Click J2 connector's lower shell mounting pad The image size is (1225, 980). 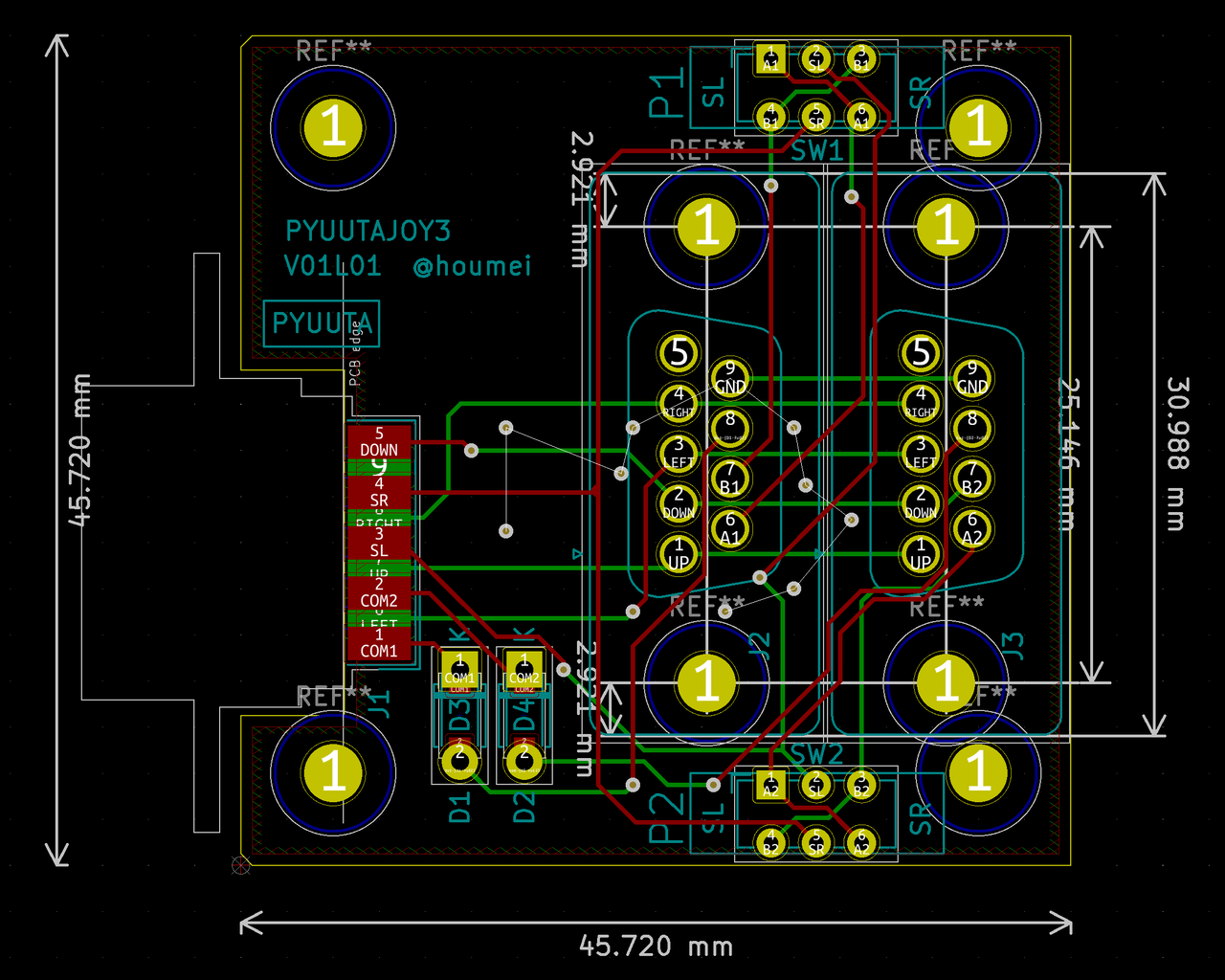coord(706,681)
